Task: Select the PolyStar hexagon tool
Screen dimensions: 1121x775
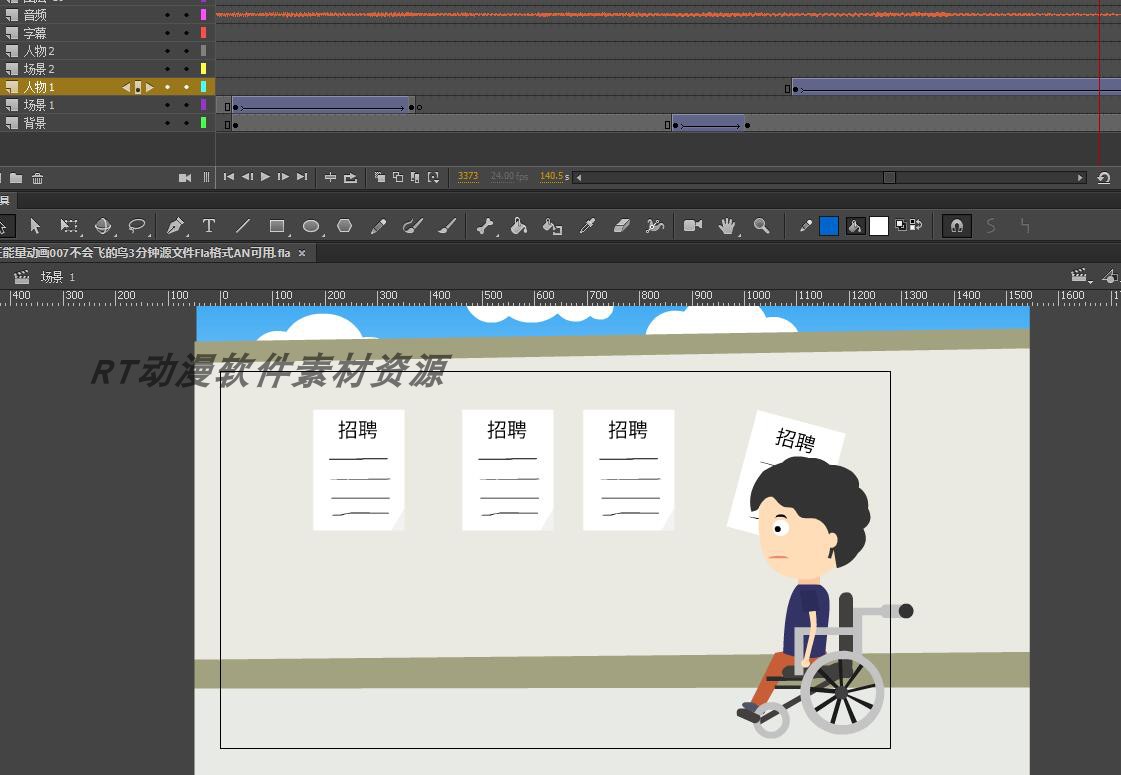Action: coord(345,226)
